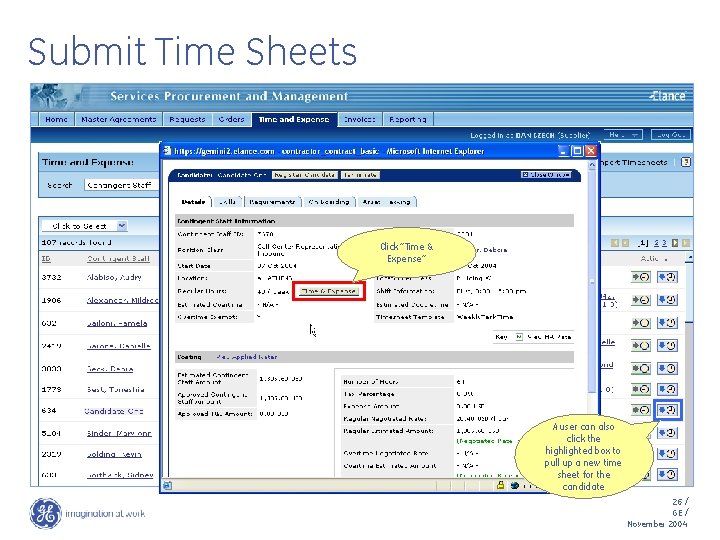Click blue new-timesheet icon for Bolding, Kevin
Image resolution: width=720 pixels, height=540 pixels.
667,454
